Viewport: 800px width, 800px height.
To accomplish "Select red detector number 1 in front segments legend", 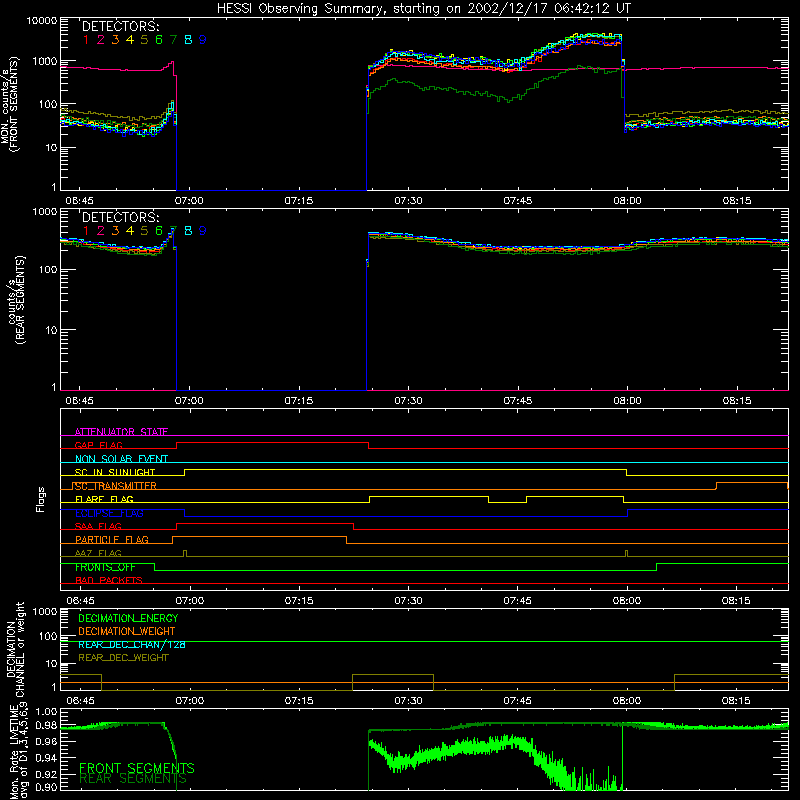I will [86, 40].
